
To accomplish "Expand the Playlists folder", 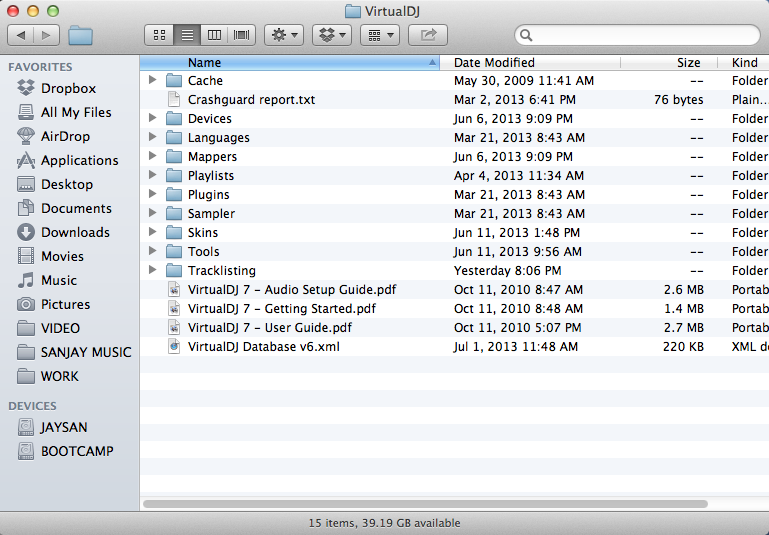I will [153, 175].
